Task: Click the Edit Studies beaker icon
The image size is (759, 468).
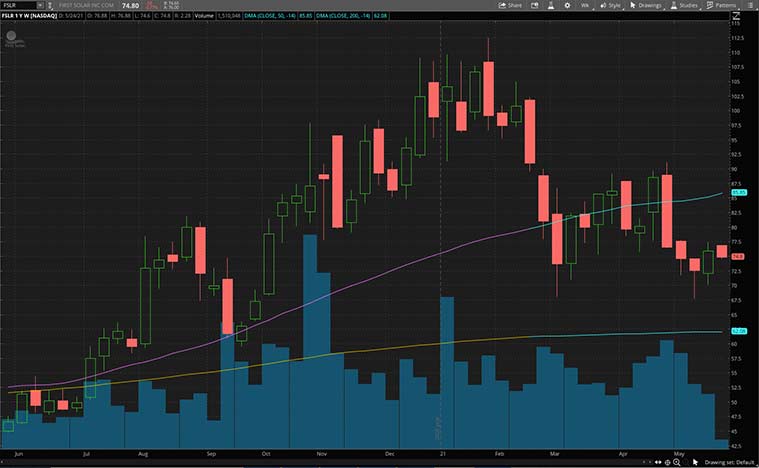Action: pos(551,5)
